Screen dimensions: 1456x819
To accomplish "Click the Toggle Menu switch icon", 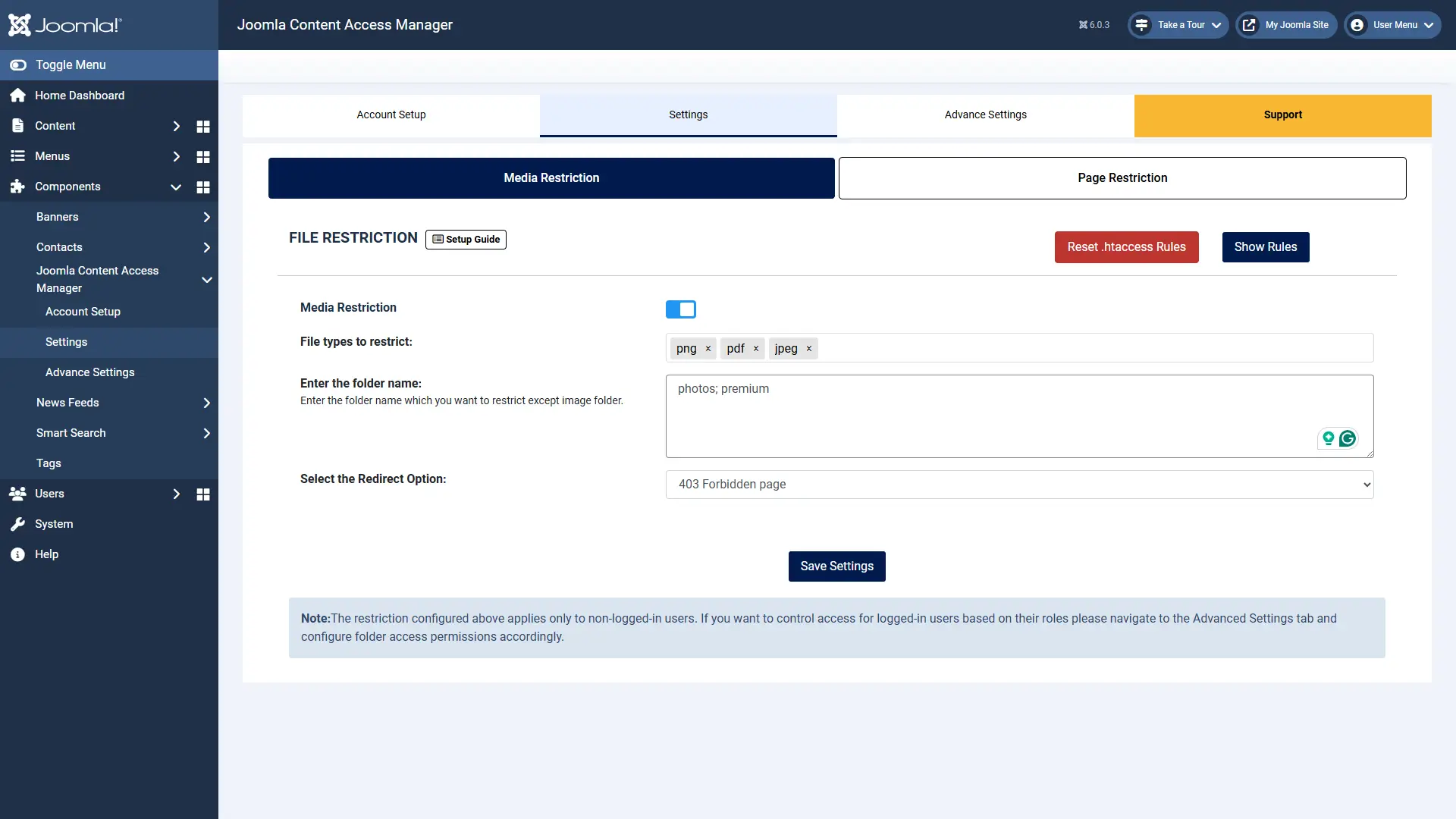I will pos(18,65).
